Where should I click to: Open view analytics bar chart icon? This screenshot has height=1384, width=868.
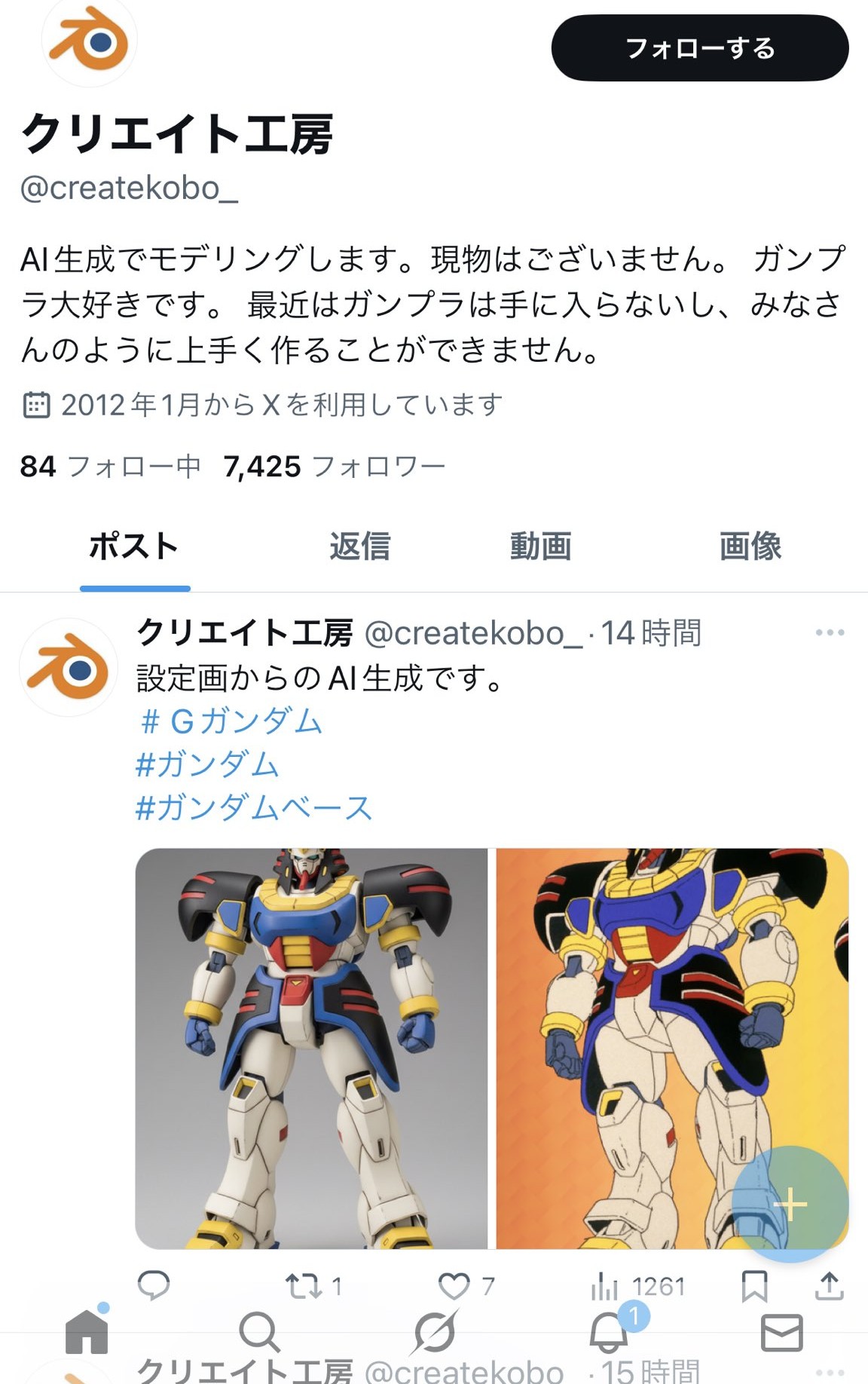(x=604, y=1286)
